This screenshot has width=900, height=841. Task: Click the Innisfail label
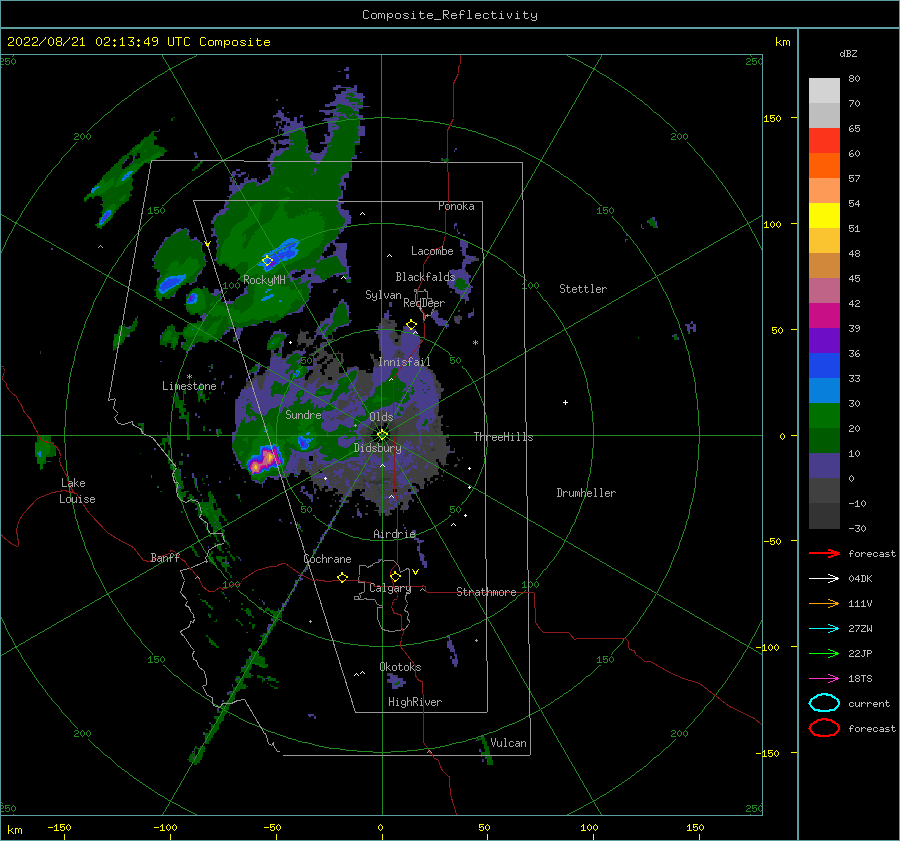[404, 362]
